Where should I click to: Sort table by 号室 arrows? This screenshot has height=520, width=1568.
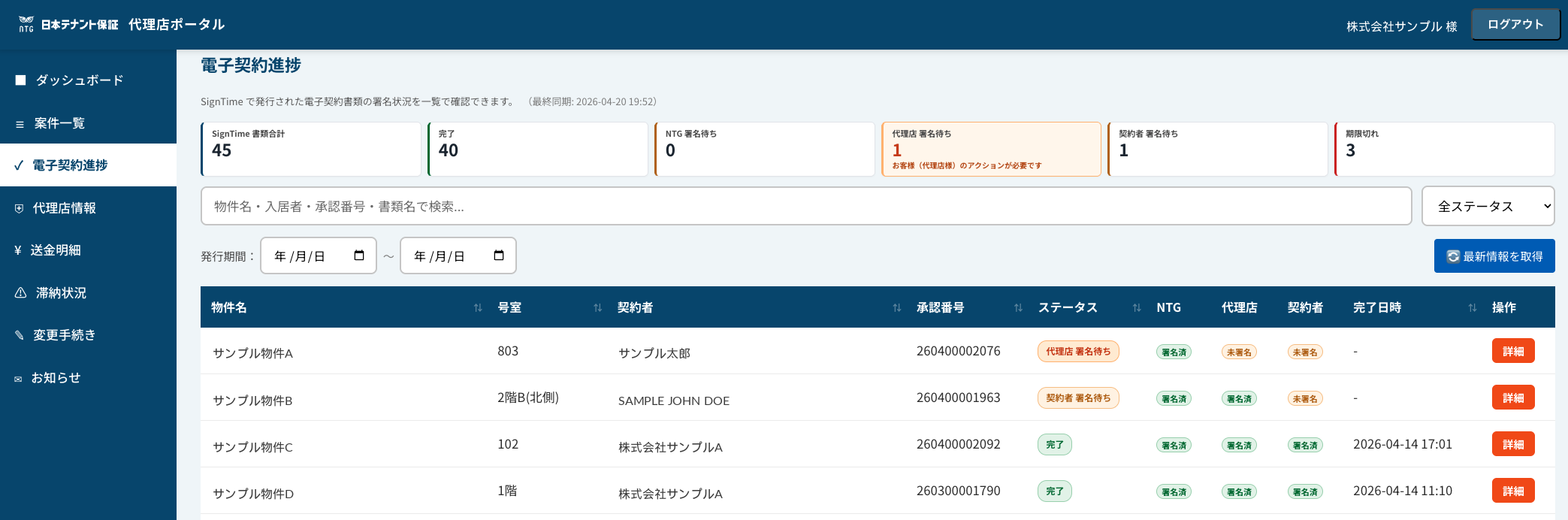tap(598, 307)
